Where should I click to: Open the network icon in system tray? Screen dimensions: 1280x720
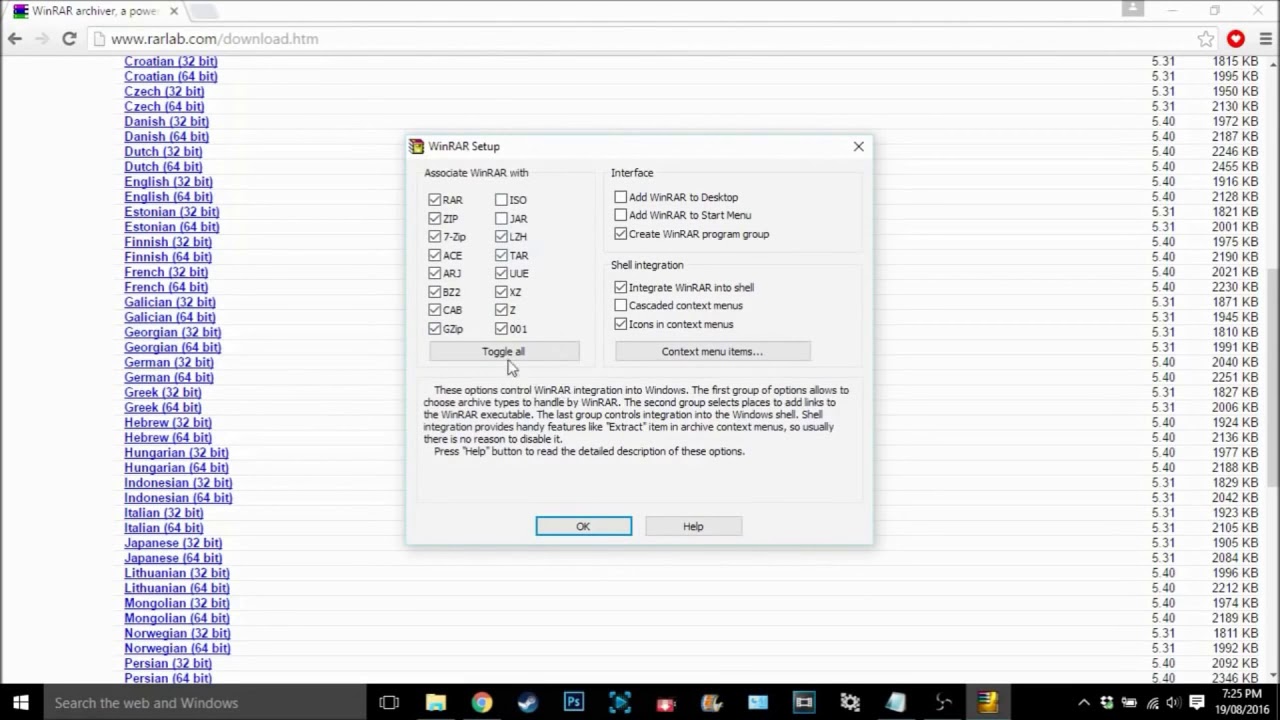(1152, 703)
